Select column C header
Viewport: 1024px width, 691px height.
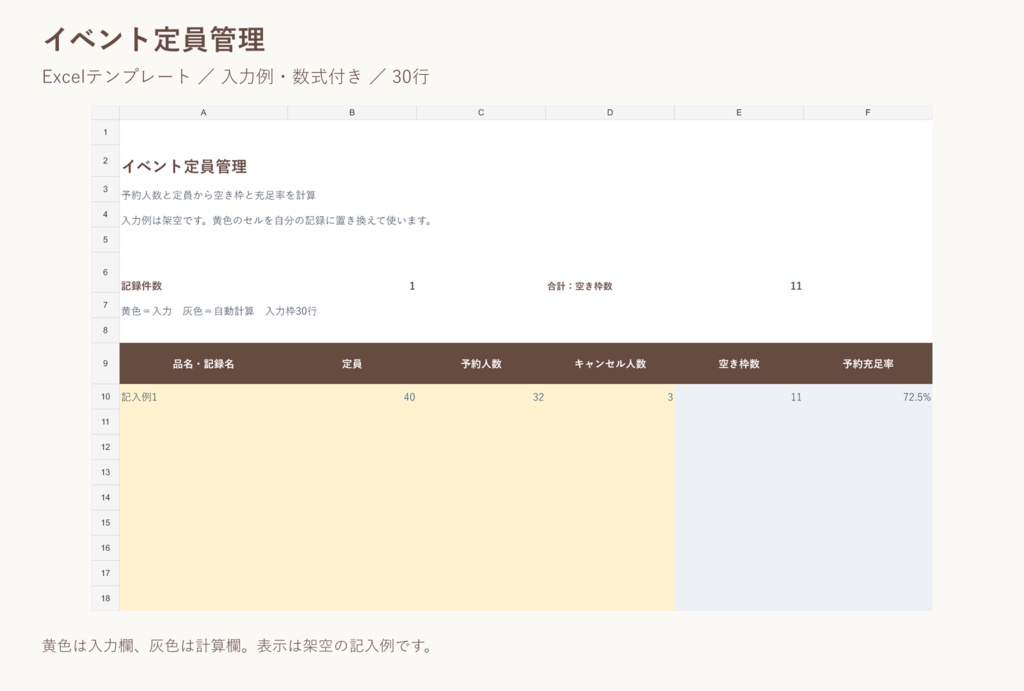tap(481, 112)
